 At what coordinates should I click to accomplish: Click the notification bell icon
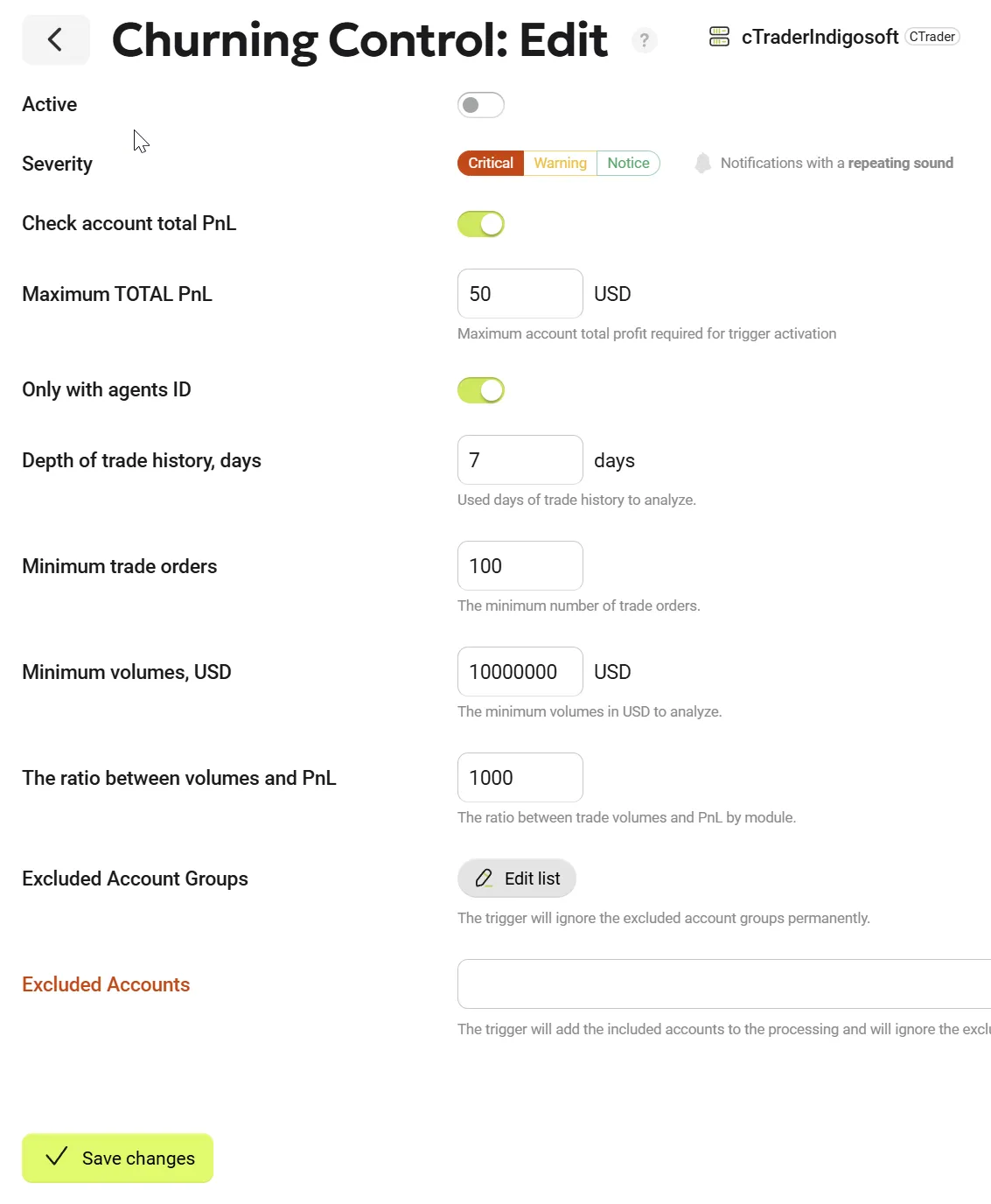(702, 164)
